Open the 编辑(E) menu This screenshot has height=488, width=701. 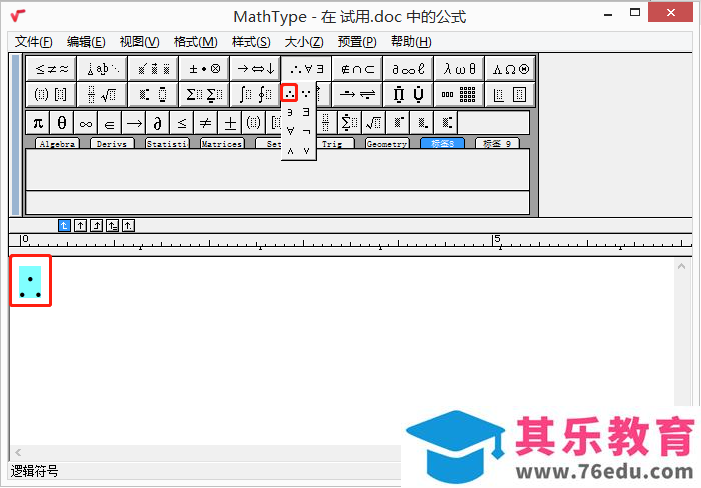[86, 42]
